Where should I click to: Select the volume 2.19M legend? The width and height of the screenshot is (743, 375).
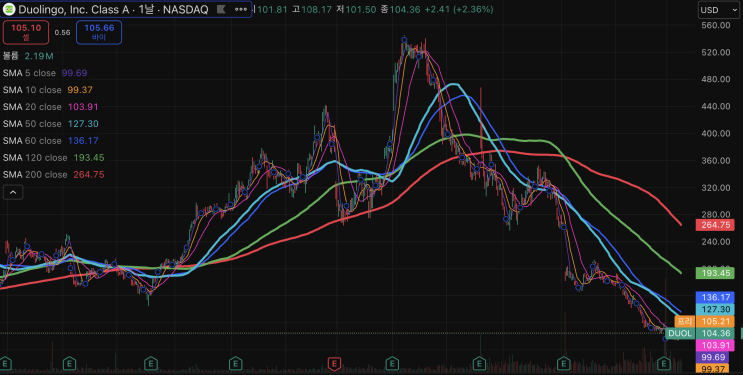coord(28,56)
